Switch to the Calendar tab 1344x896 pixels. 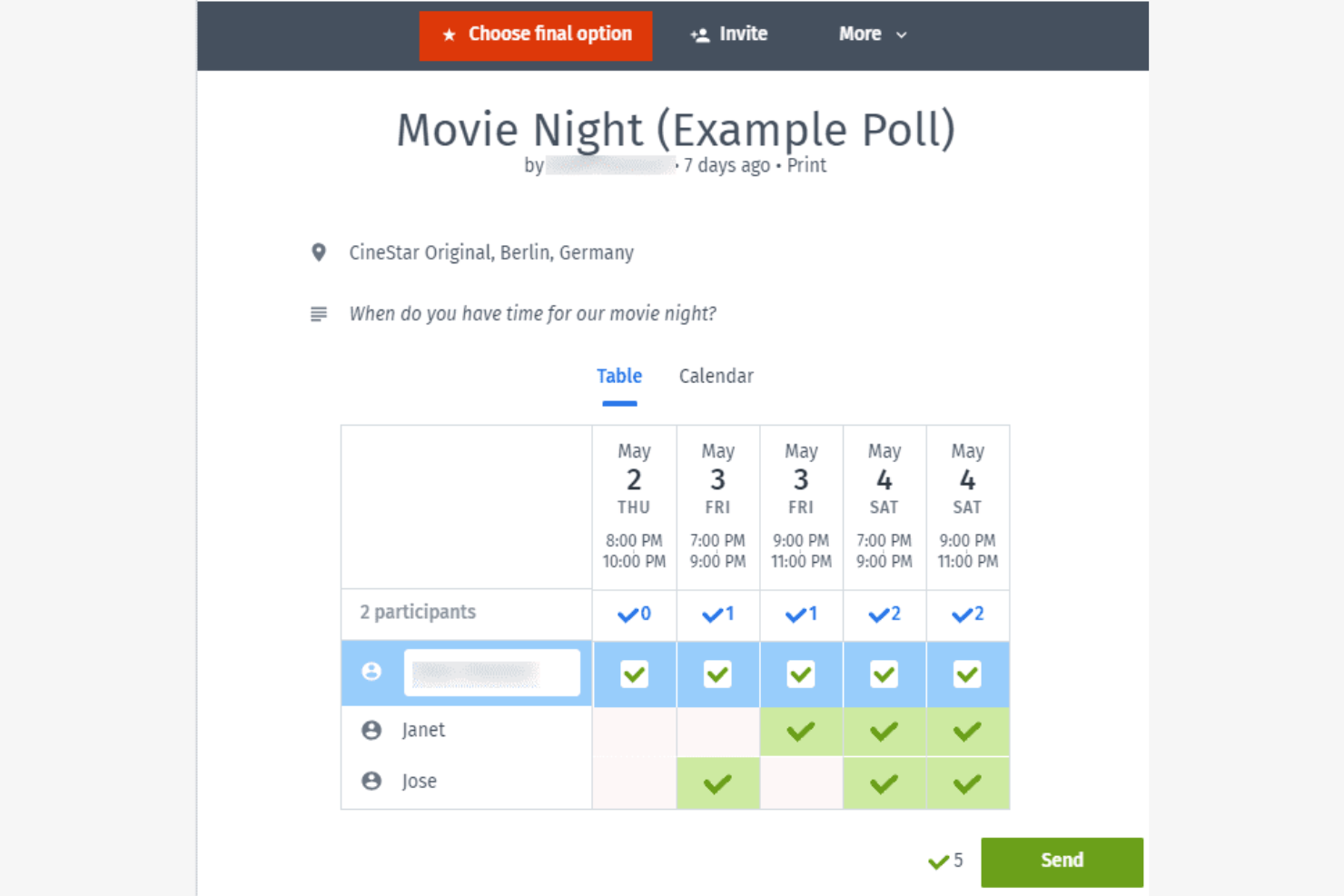pyautogui.click(x=716, y=376)
